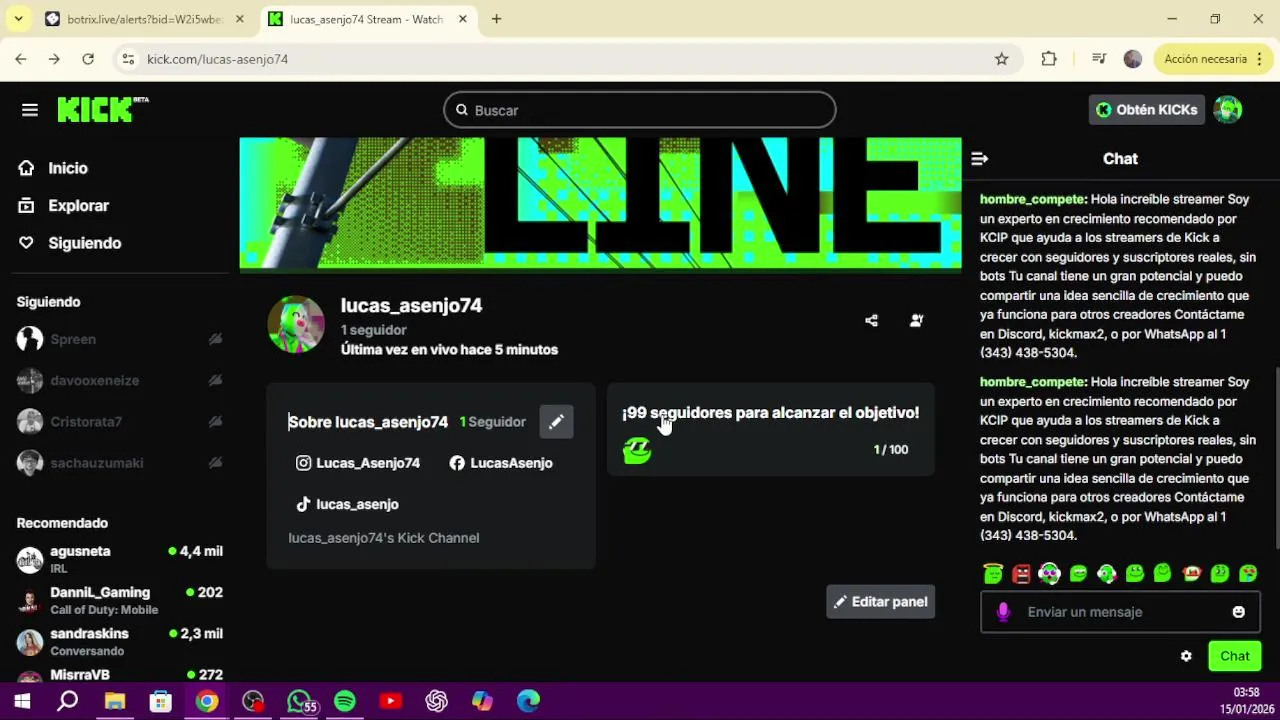The width and height of the screenshot is (1280, 720).
Task: Open site information icon in address bar
Action: point(128,59)
